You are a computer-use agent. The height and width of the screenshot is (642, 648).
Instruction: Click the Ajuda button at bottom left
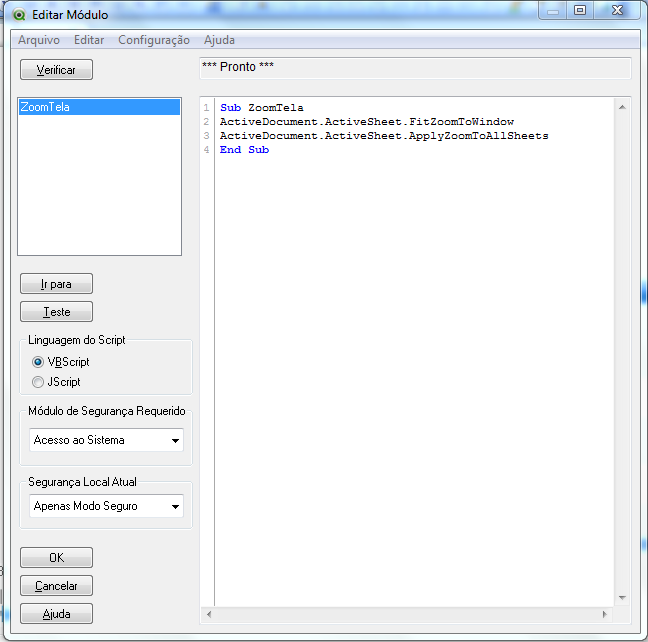[x=56, y=614]
